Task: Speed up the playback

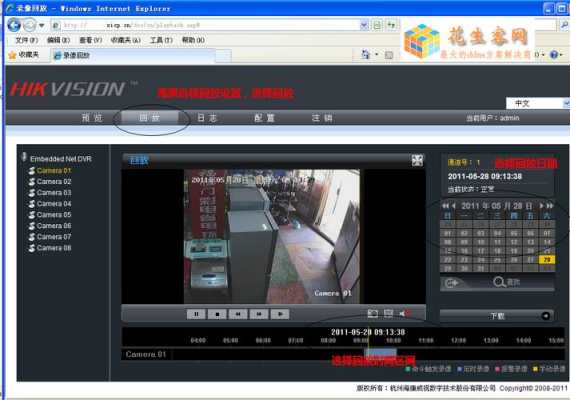Action: pyautogui.click(x=259, y=314)
